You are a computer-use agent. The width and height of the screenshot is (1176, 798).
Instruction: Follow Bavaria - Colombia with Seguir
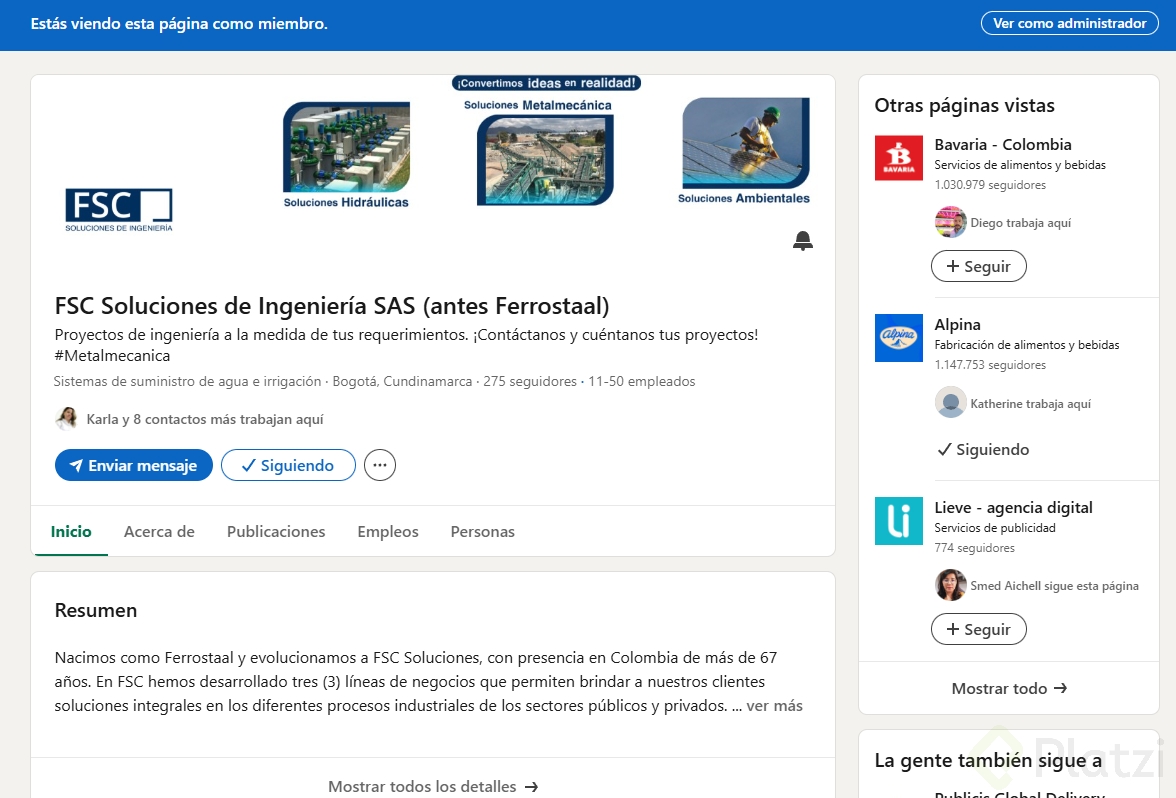coord(978,266)
